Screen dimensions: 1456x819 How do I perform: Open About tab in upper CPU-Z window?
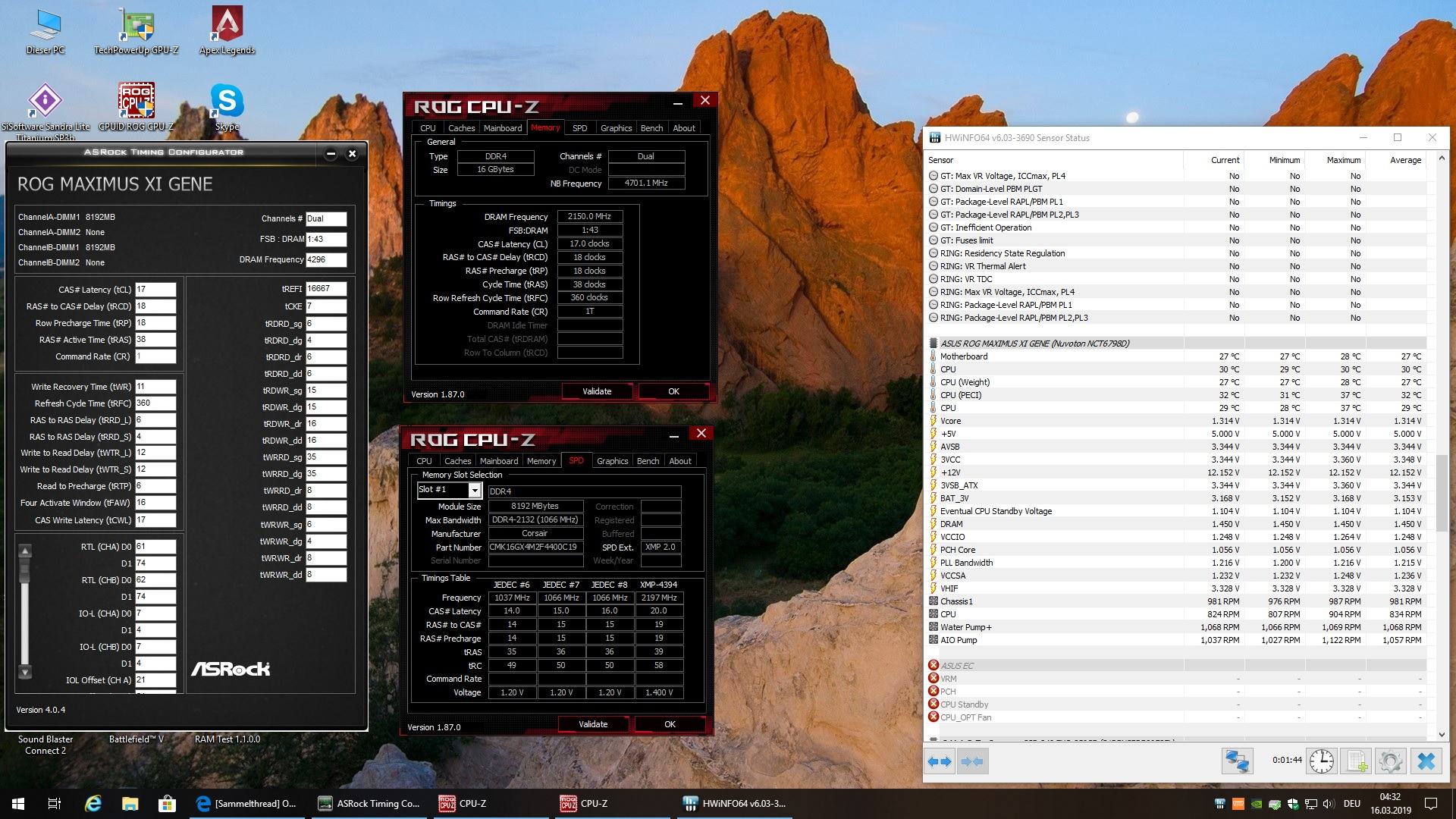[x=684, y=128]
